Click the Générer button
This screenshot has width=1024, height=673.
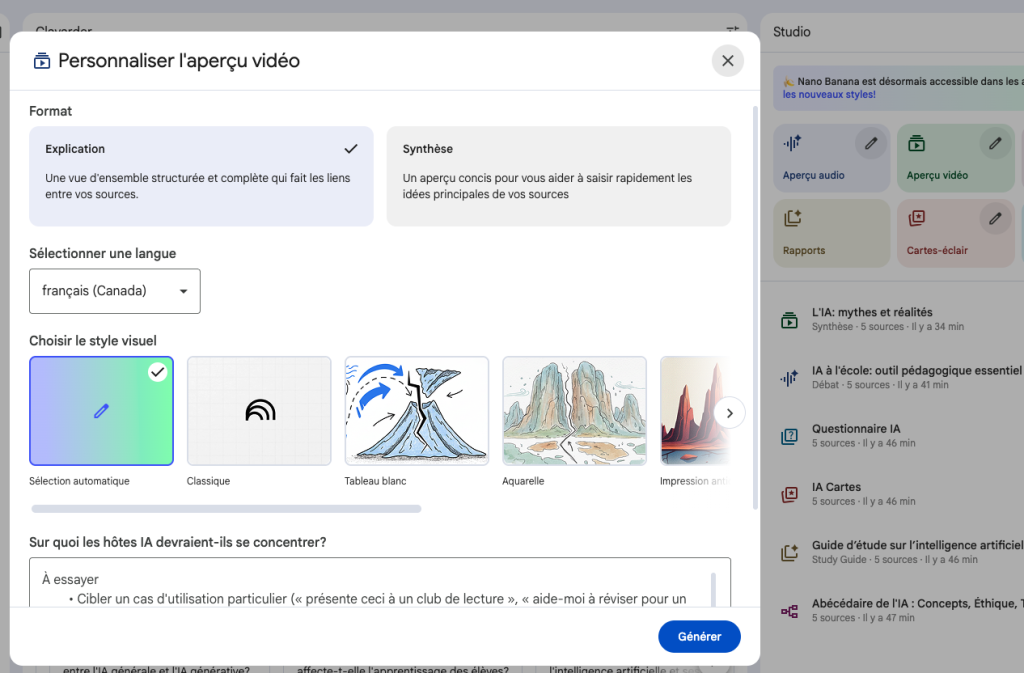click(x=699, y=636)
